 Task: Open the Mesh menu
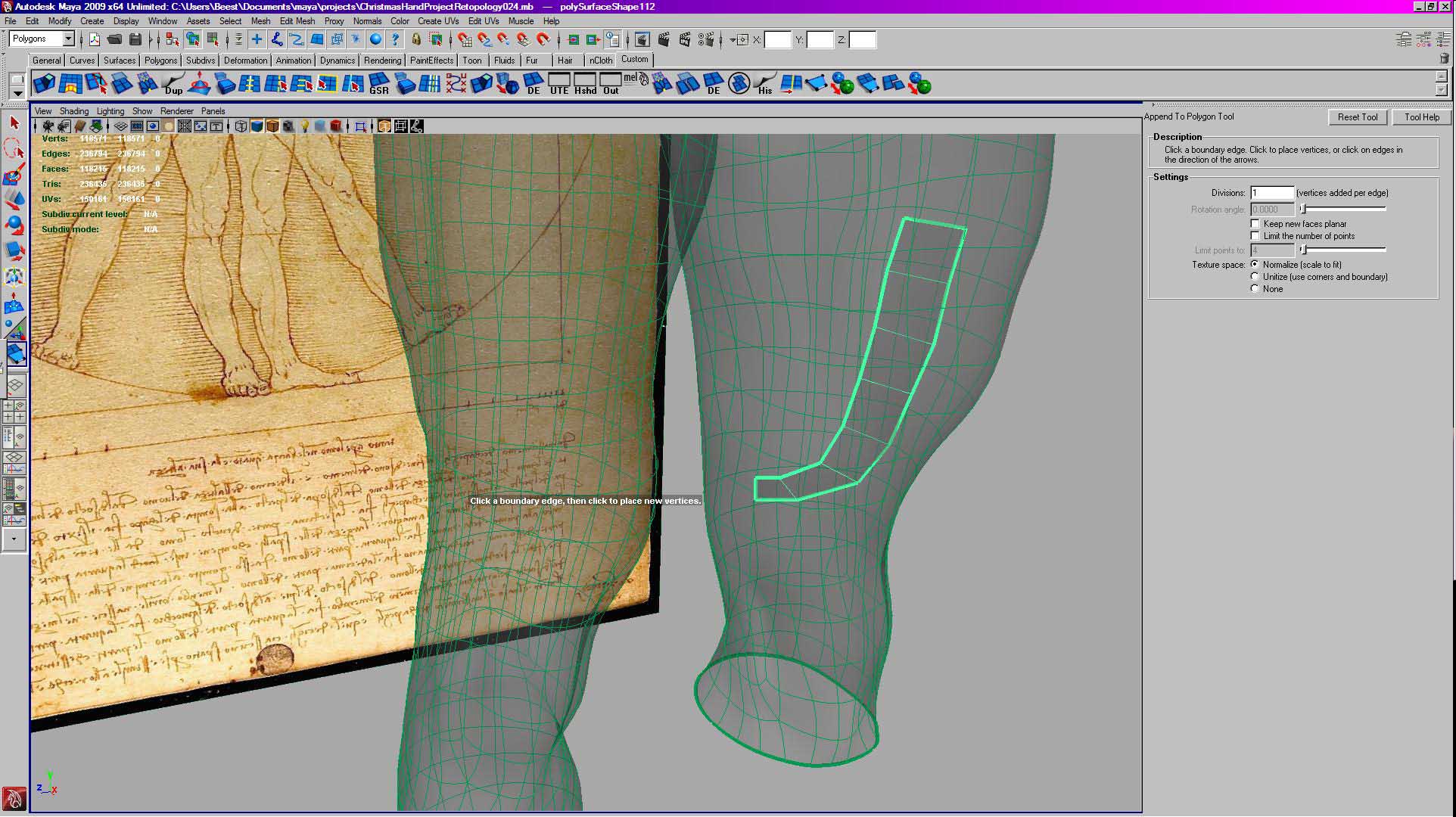tap(260, 21)
